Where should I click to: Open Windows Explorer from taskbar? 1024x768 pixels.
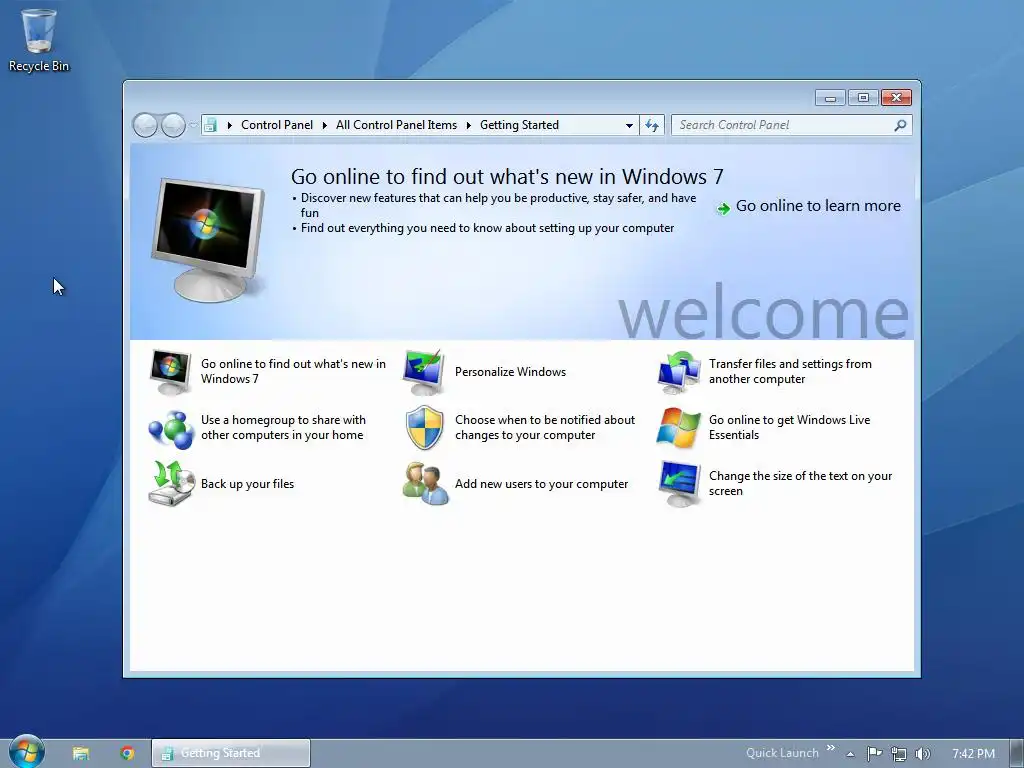(81, 753)
